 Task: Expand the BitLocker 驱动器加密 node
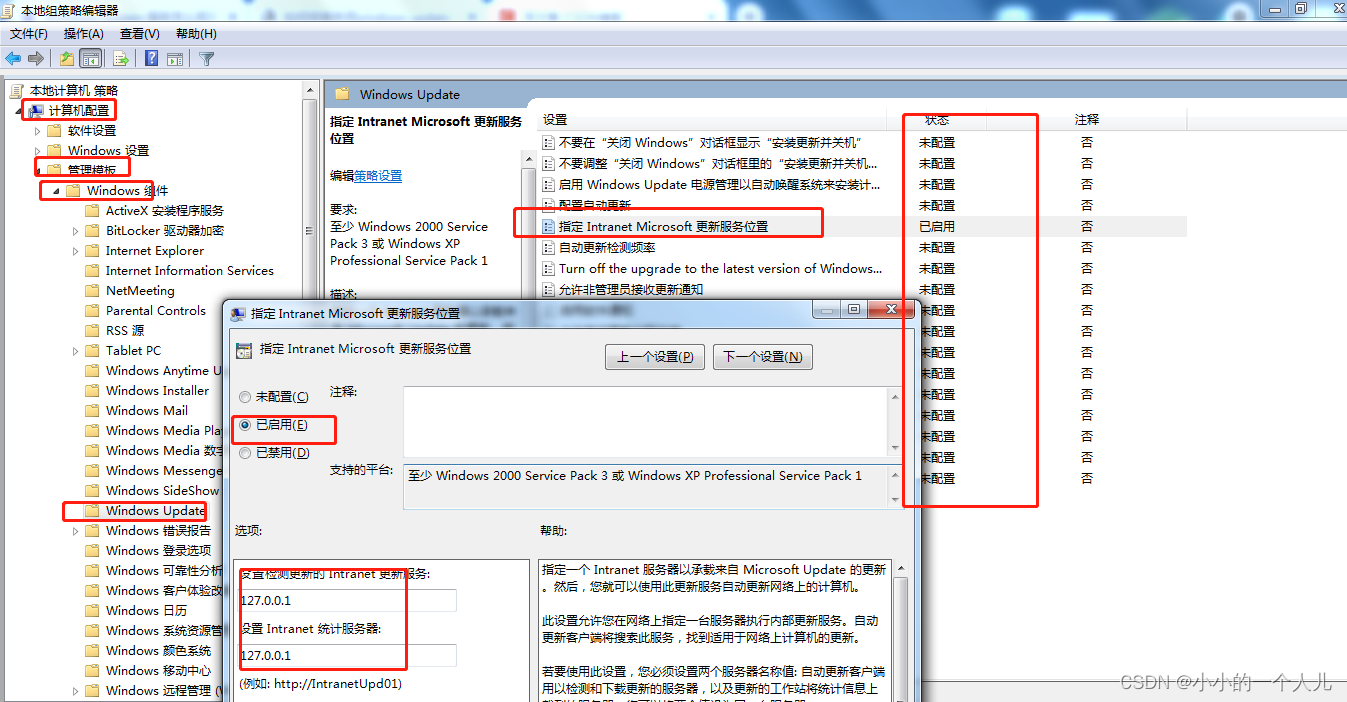coord(76,231)
